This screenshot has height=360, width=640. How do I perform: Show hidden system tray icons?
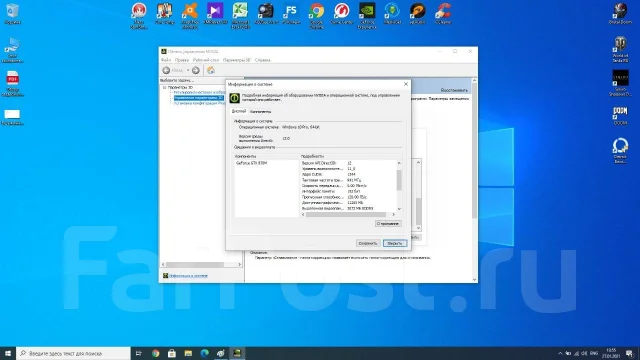560,353
